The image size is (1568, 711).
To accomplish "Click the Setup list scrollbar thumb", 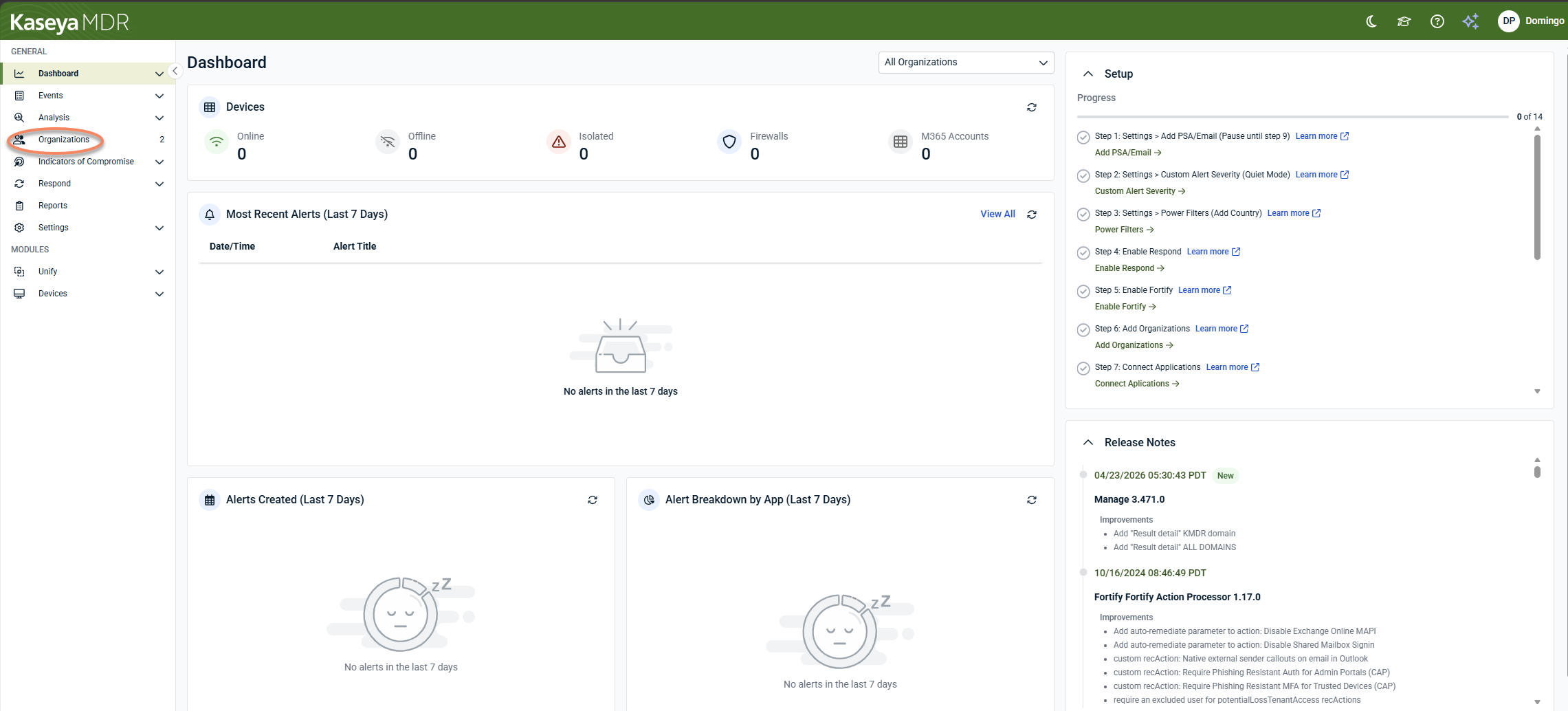I will (x=1537, y=197).
